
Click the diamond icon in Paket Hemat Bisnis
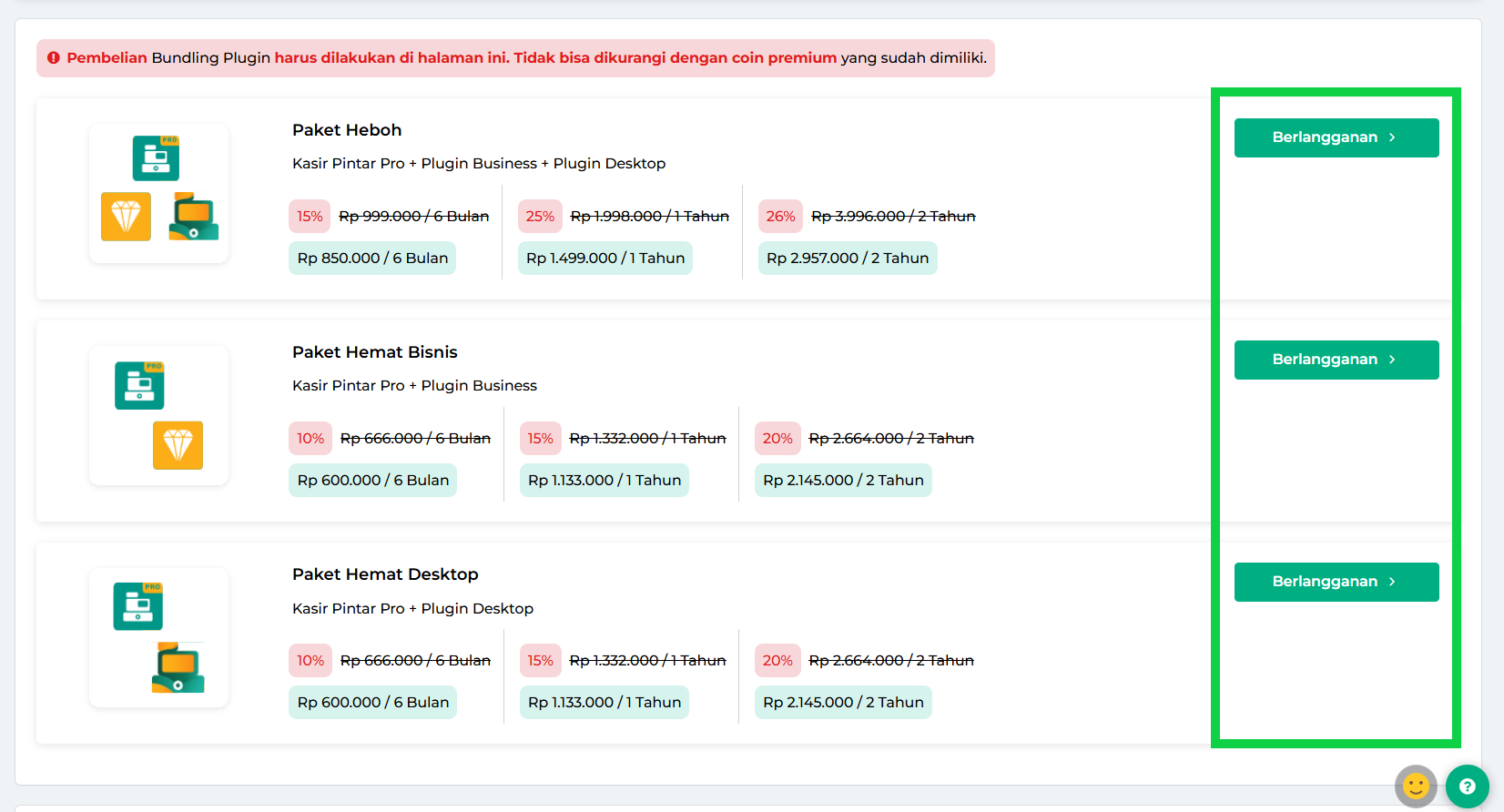[178, 445]
